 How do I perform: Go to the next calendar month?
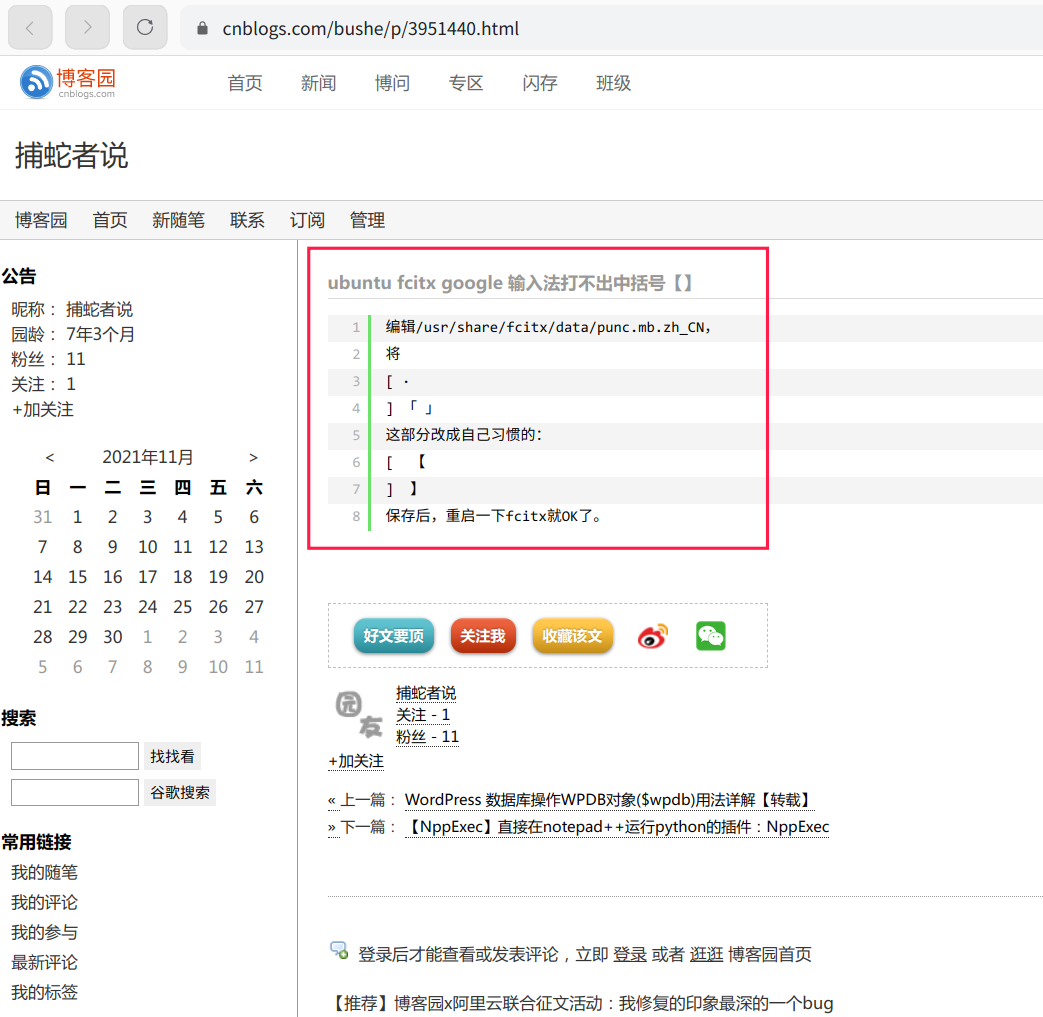pos(253,458)
